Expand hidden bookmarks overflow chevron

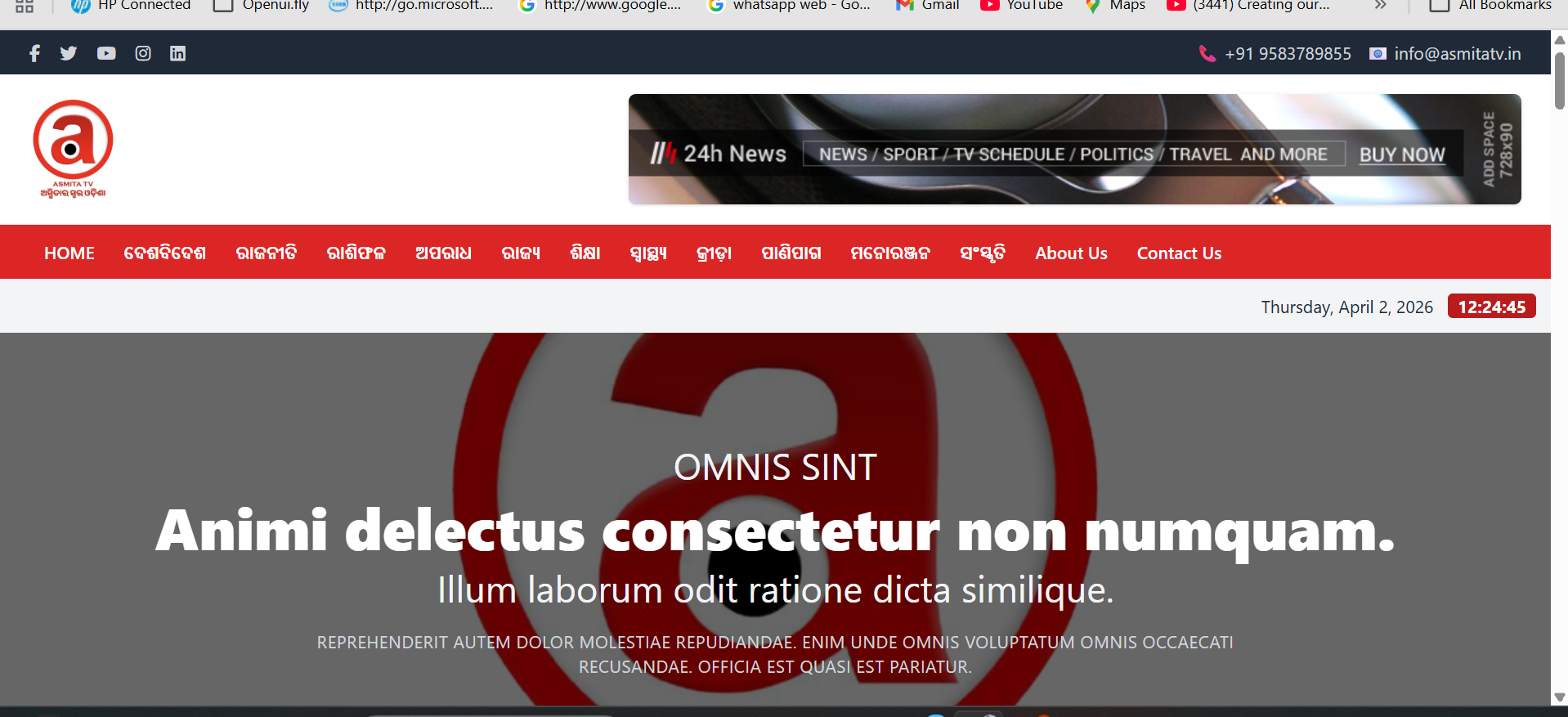coord(1381,6)
